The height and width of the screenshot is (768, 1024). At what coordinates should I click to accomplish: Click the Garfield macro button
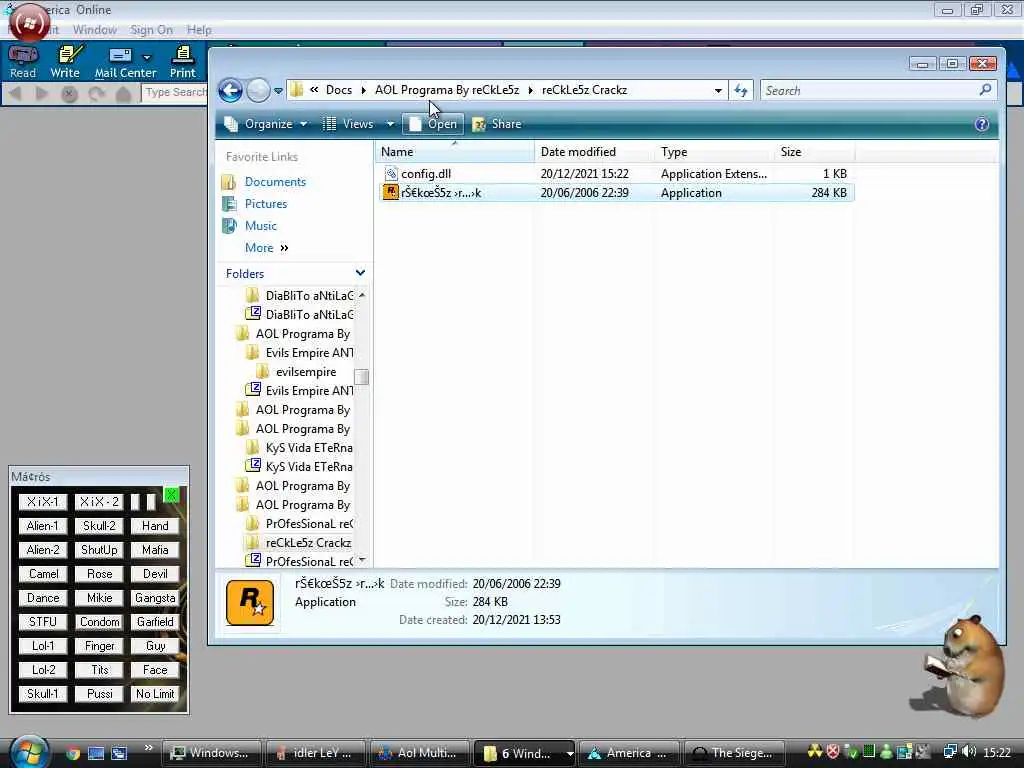point(155,622)
